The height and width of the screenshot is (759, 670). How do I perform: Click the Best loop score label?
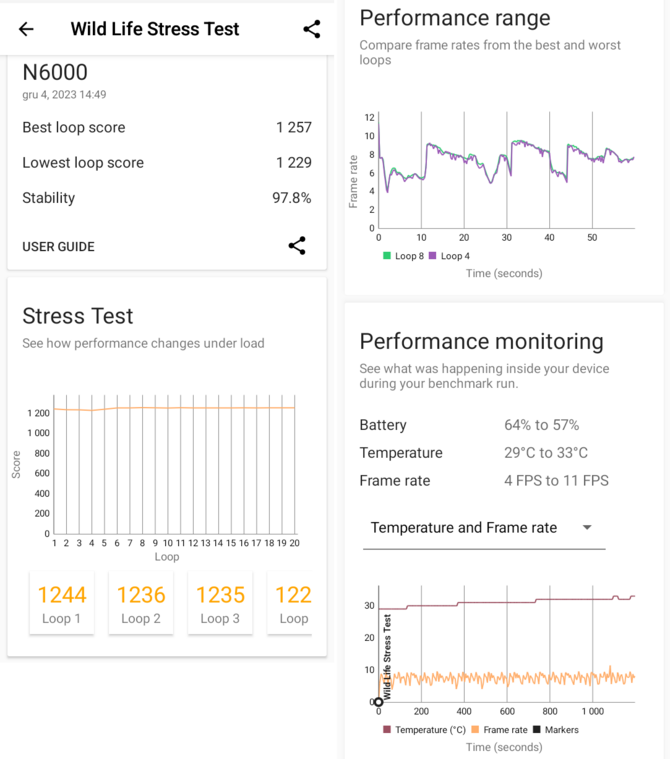click(74, 127)
